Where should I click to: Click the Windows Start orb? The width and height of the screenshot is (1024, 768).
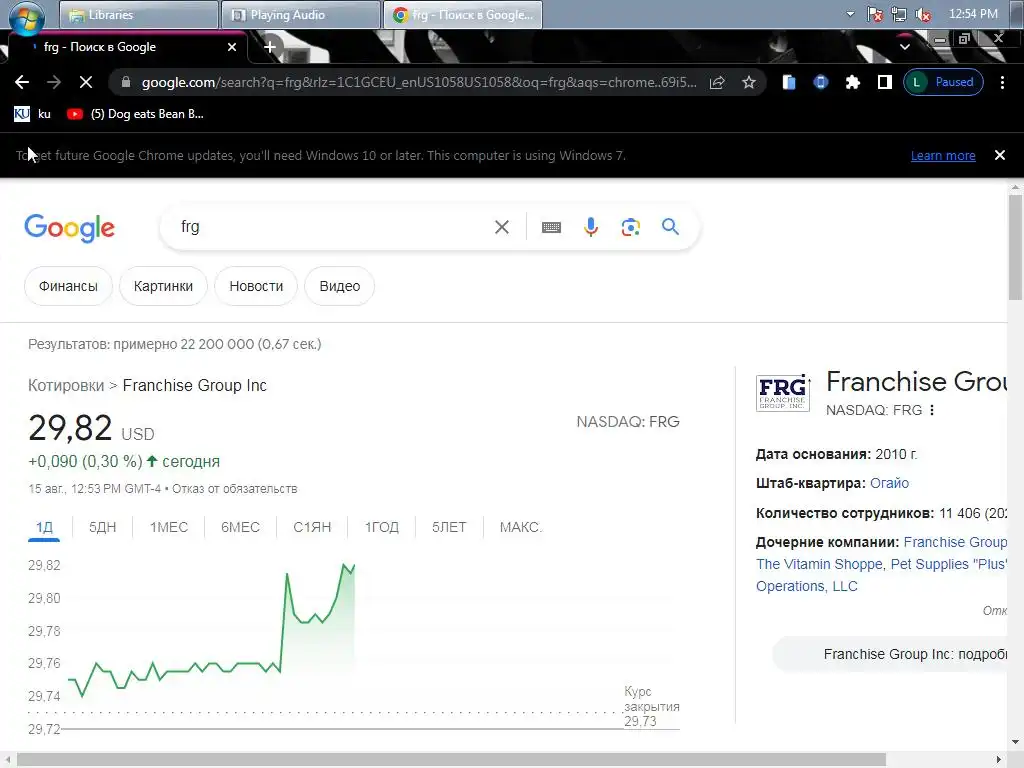click(27, 17)
